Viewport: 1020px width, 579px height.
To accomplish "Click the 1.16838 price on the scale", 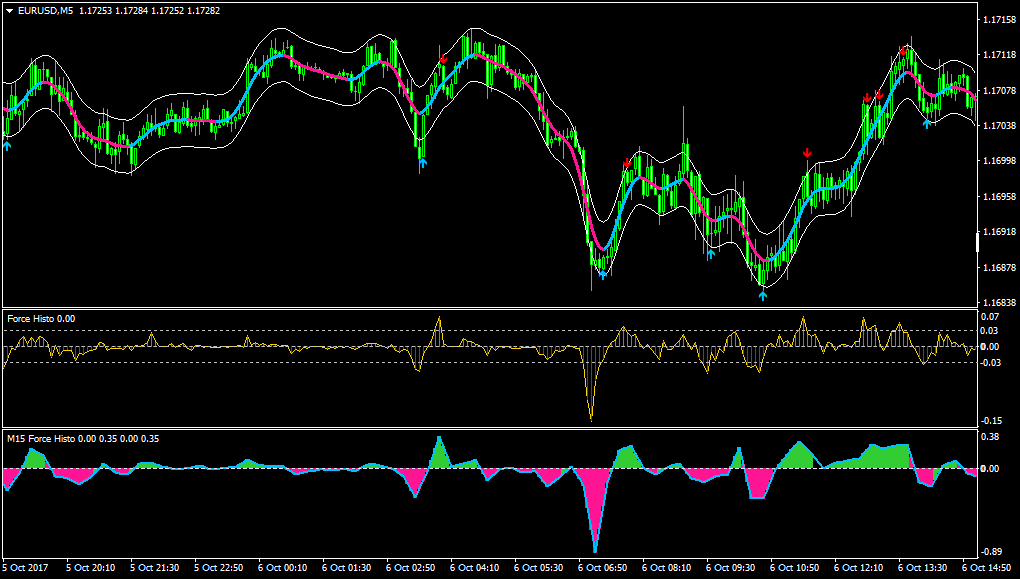I will coord(997,303).
